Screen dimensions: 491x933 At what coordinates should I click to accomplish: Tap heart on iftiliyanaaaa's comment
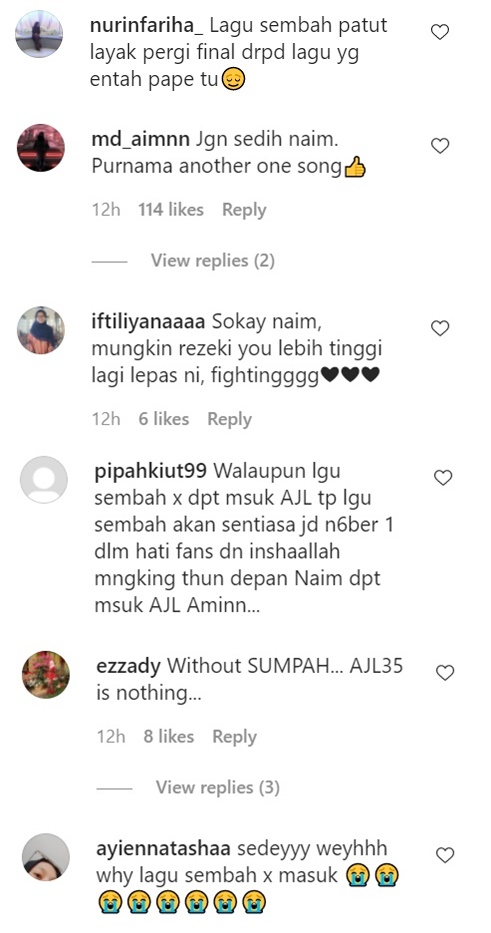point(440,327)
